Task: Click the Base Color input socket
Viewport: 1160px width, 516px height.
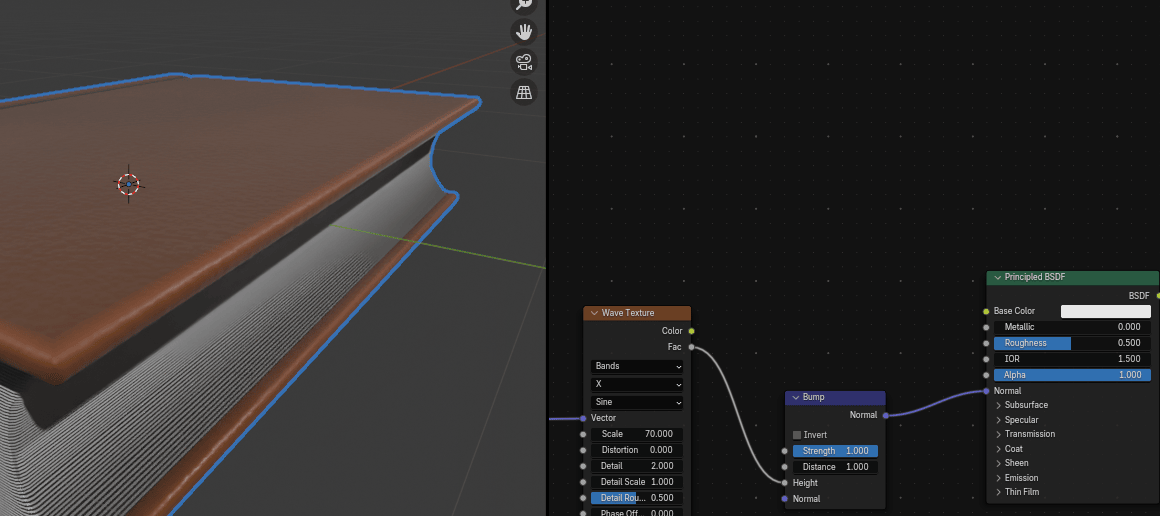Action: pos(986,311)
